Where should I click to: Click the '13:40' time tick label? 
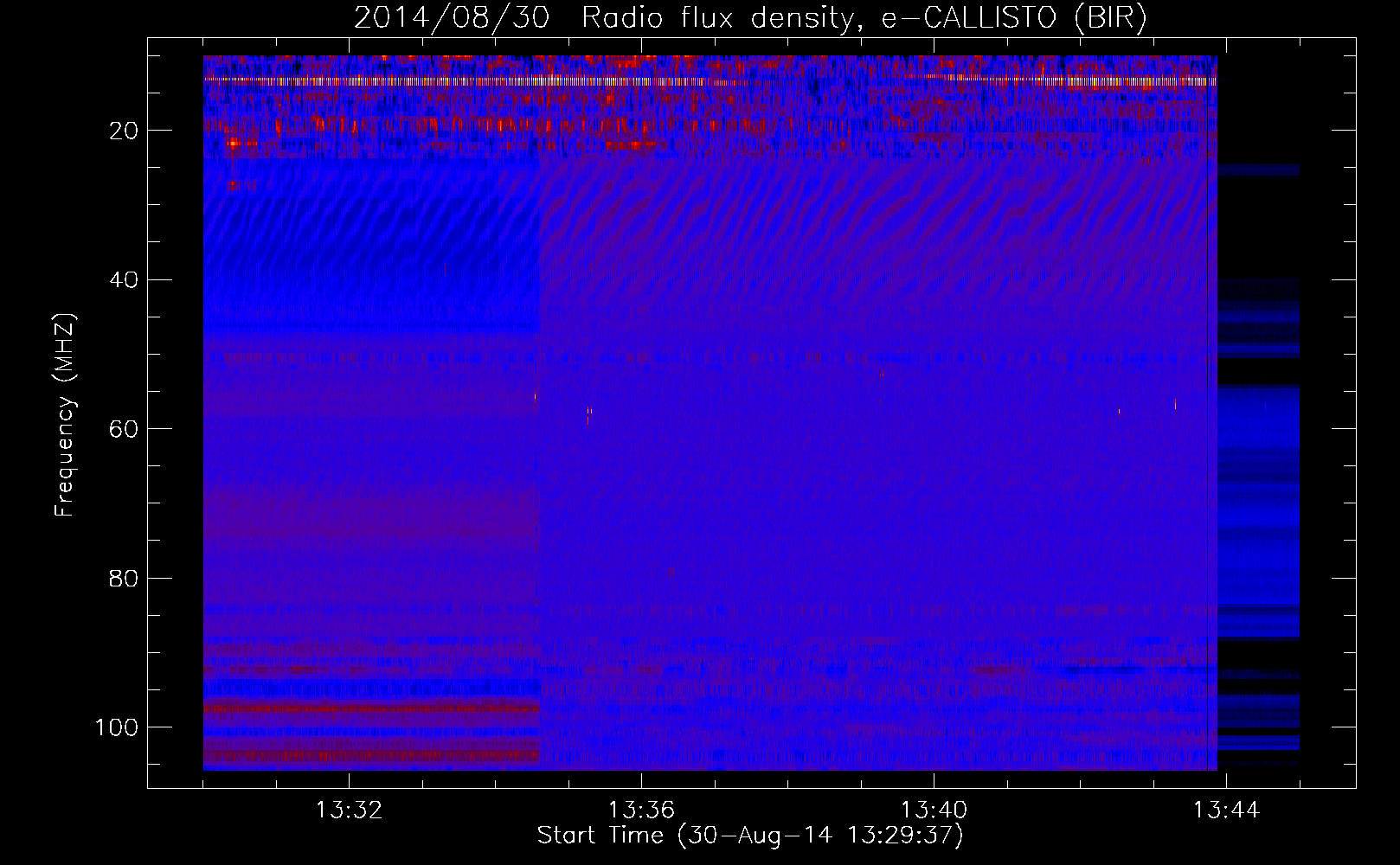coord(934,811)
